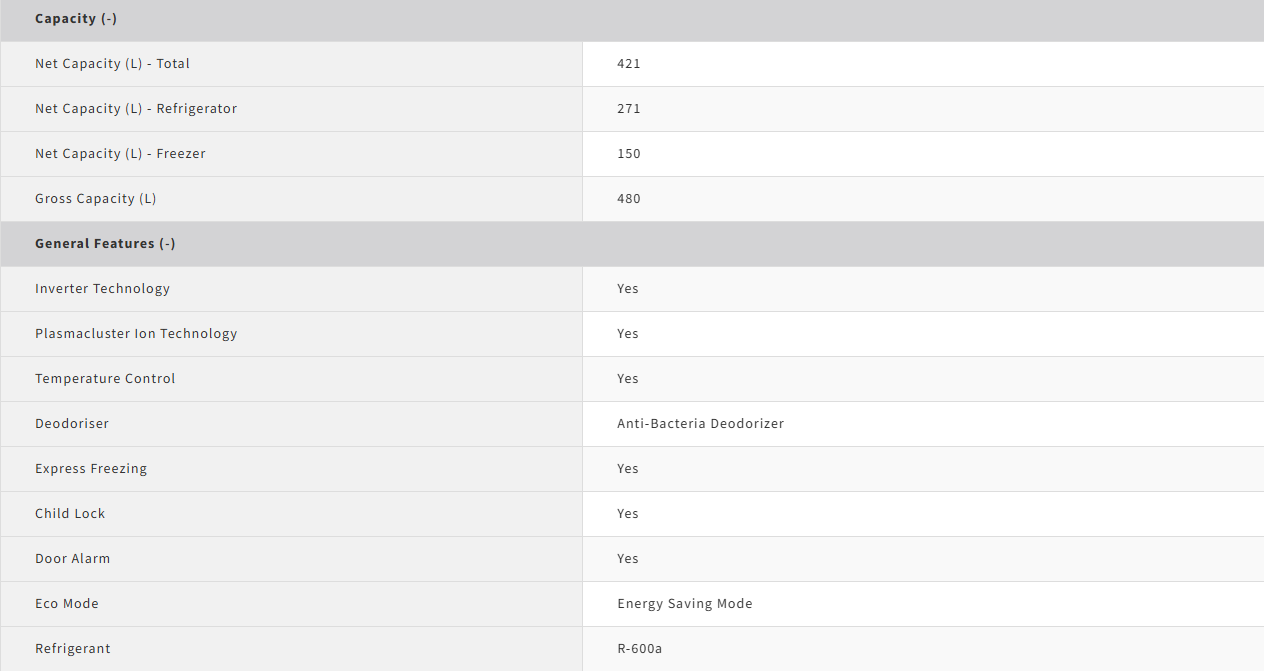Select the 271 refrigerator capacity value
The image size is (1264, 671).
coord(628,109)
